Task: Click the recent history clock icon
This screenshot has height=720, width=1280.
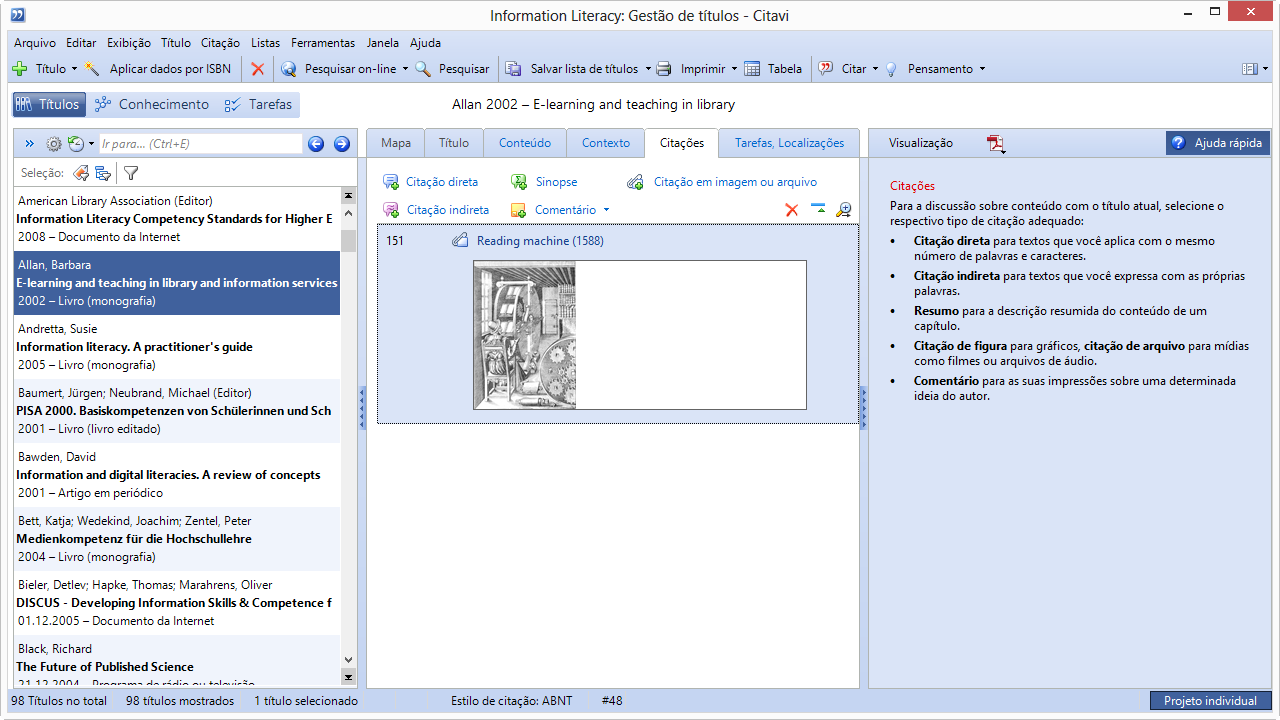Action: 76,144
